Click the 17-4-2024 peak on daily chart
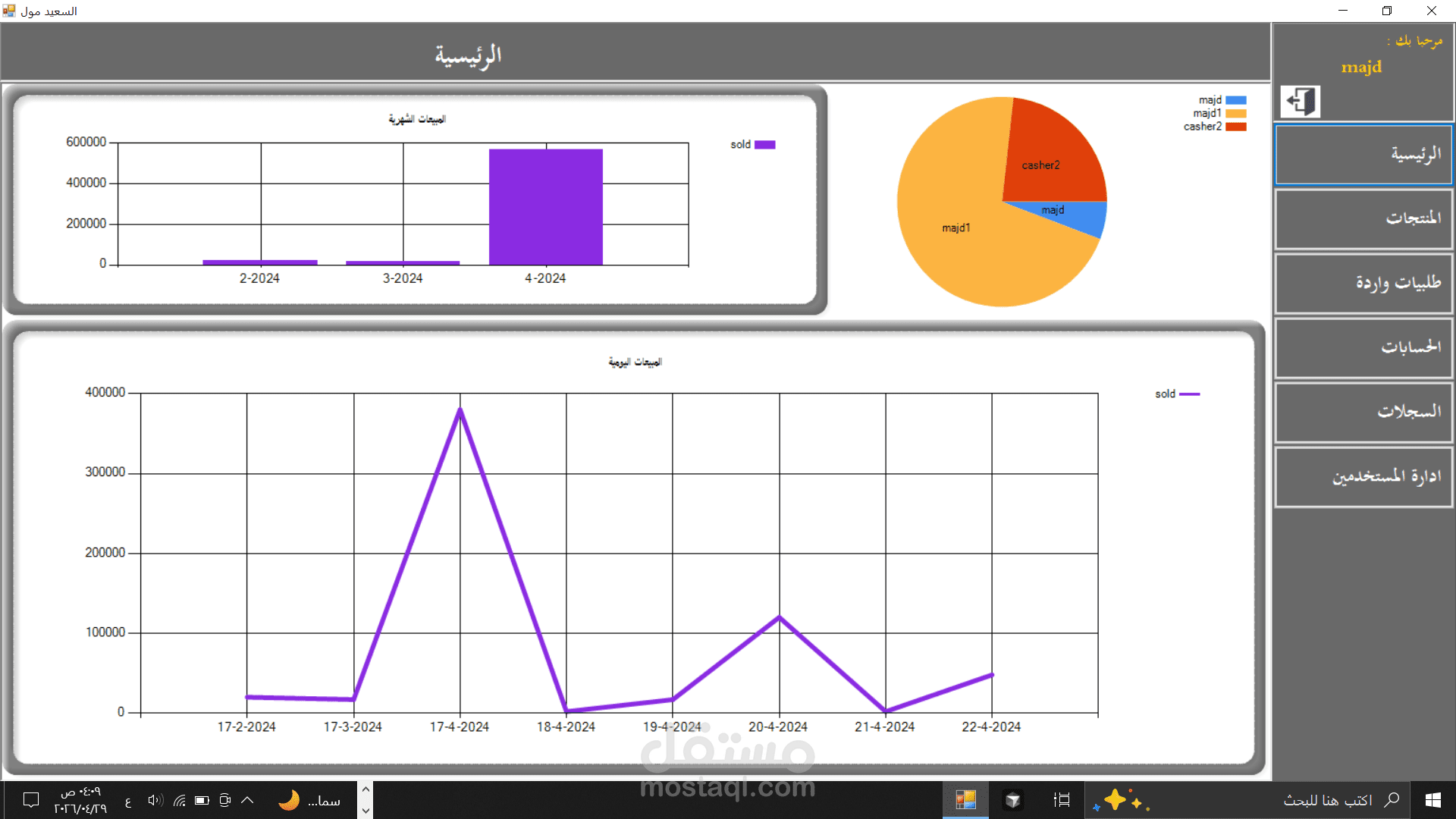The width and height of the screenshot is (1456, 819). [460, 409]
